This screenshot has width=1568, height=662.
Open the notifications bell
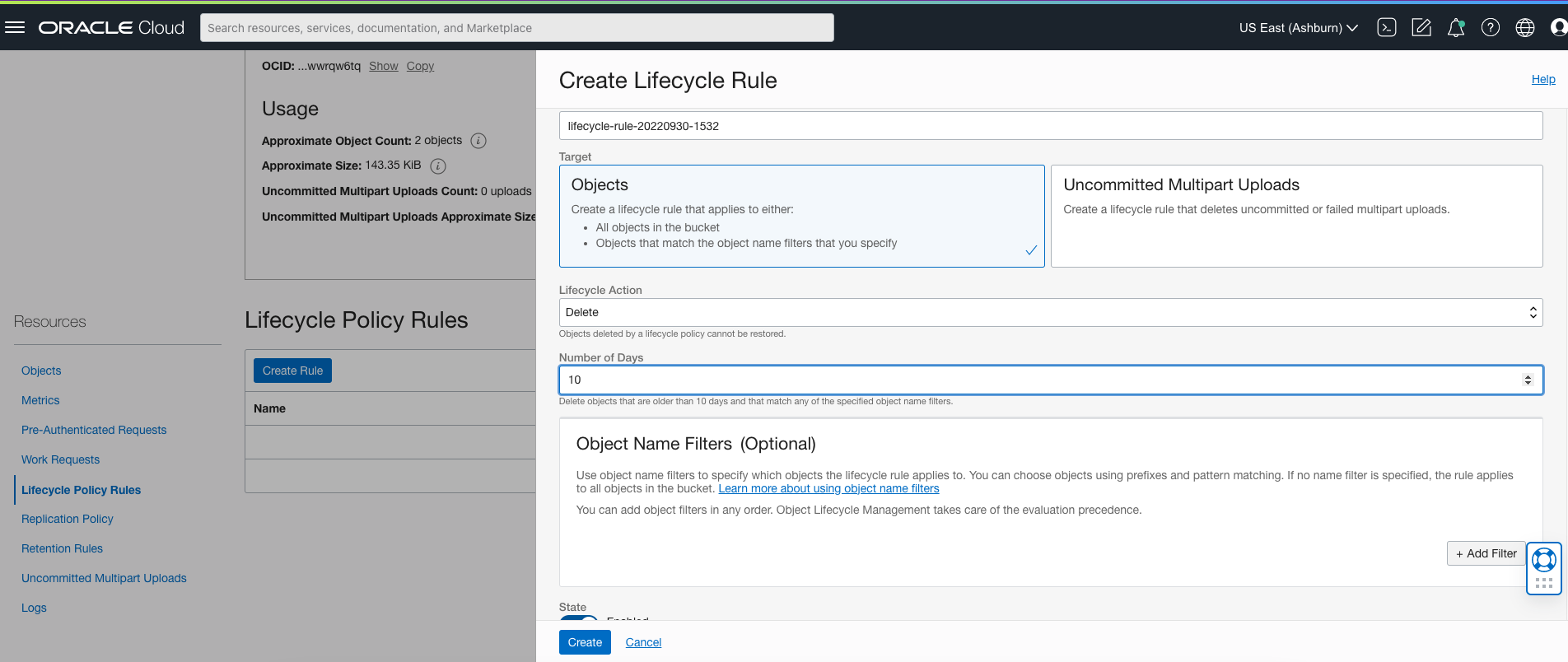[1456, 27]
